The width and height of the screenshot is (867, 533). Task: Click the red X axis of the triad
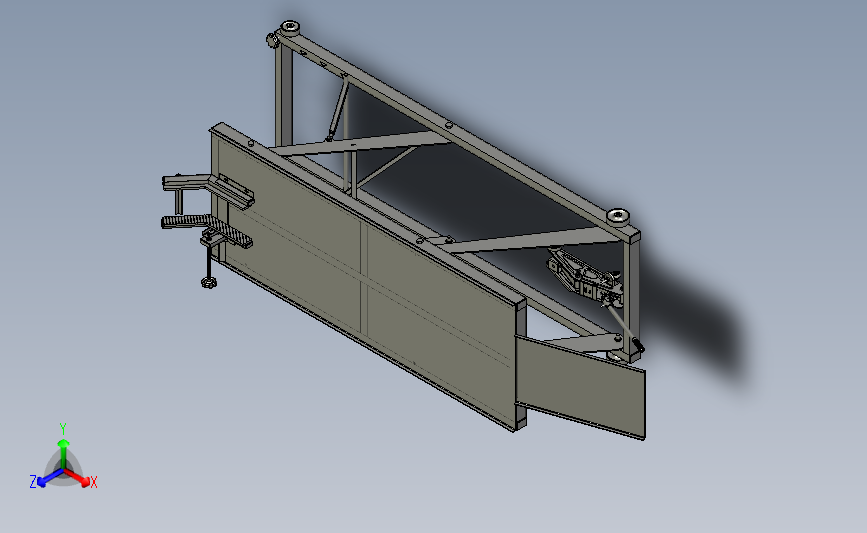coord(78,477)
